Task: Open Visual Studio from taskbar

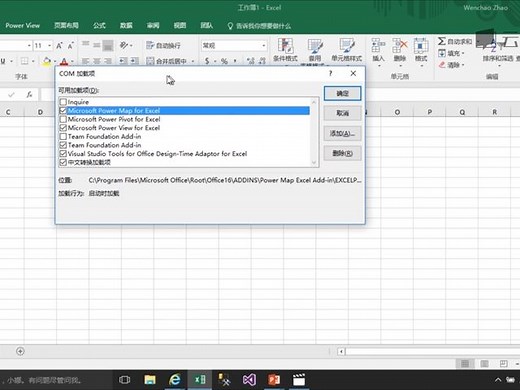Action: click(x=249, y=380)
